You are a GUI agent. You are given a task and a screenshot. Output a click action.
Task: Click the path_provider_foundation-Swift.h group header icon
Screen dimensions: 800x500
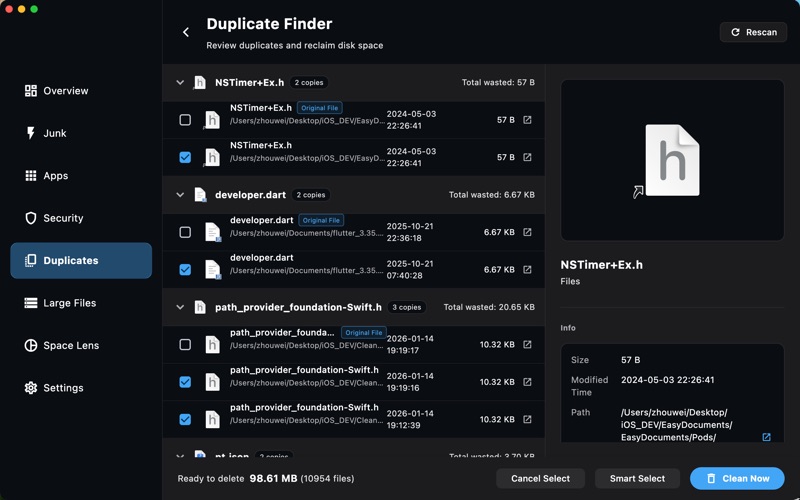(x=199, y=307)
